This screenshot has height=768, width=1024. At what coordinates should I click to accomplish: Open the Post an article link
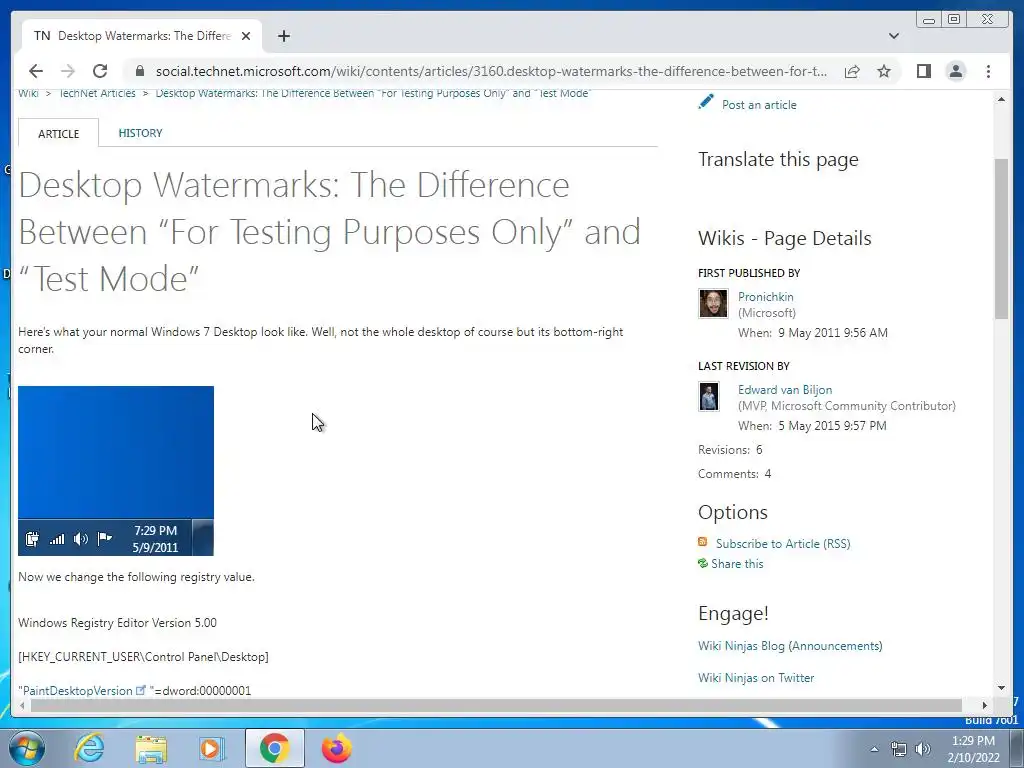pos(759,104)
